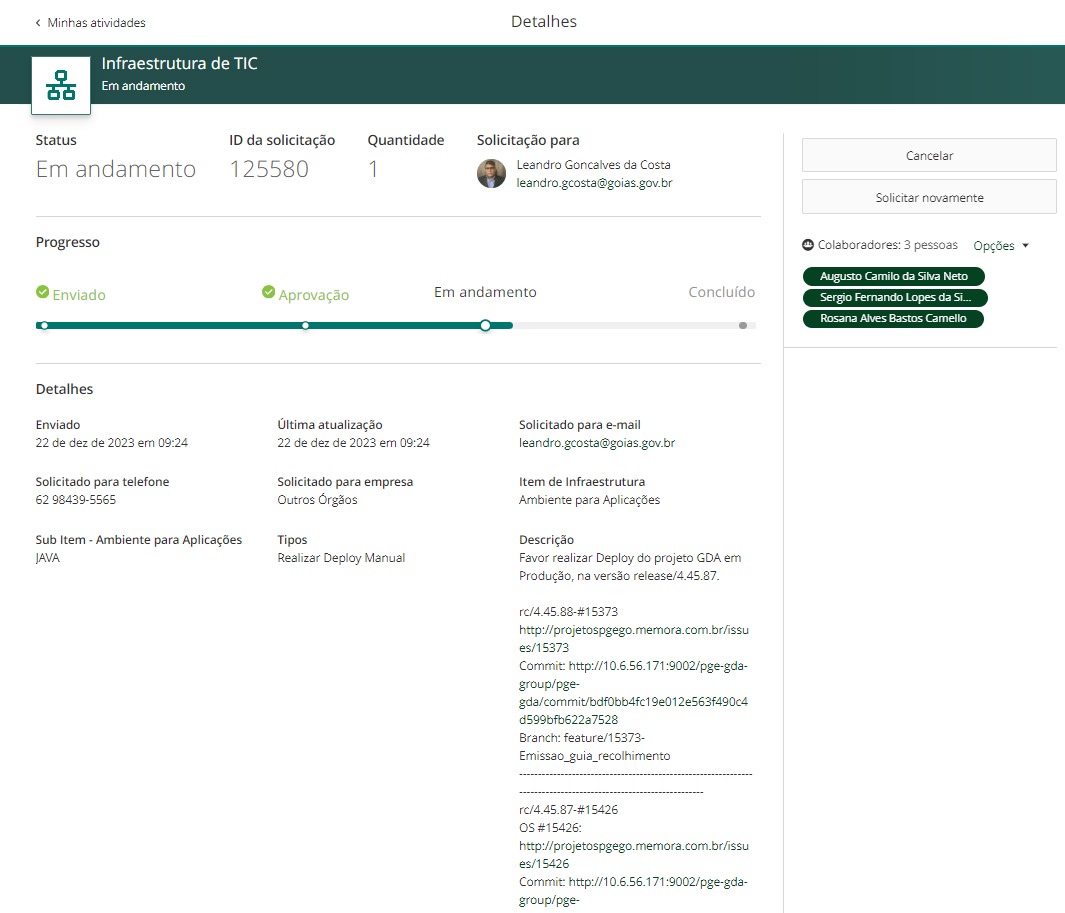Click the Concluído end marker on progress bar
Image resolution: width=1065 pixels, height=913 pixels.
tap(742, 325)
